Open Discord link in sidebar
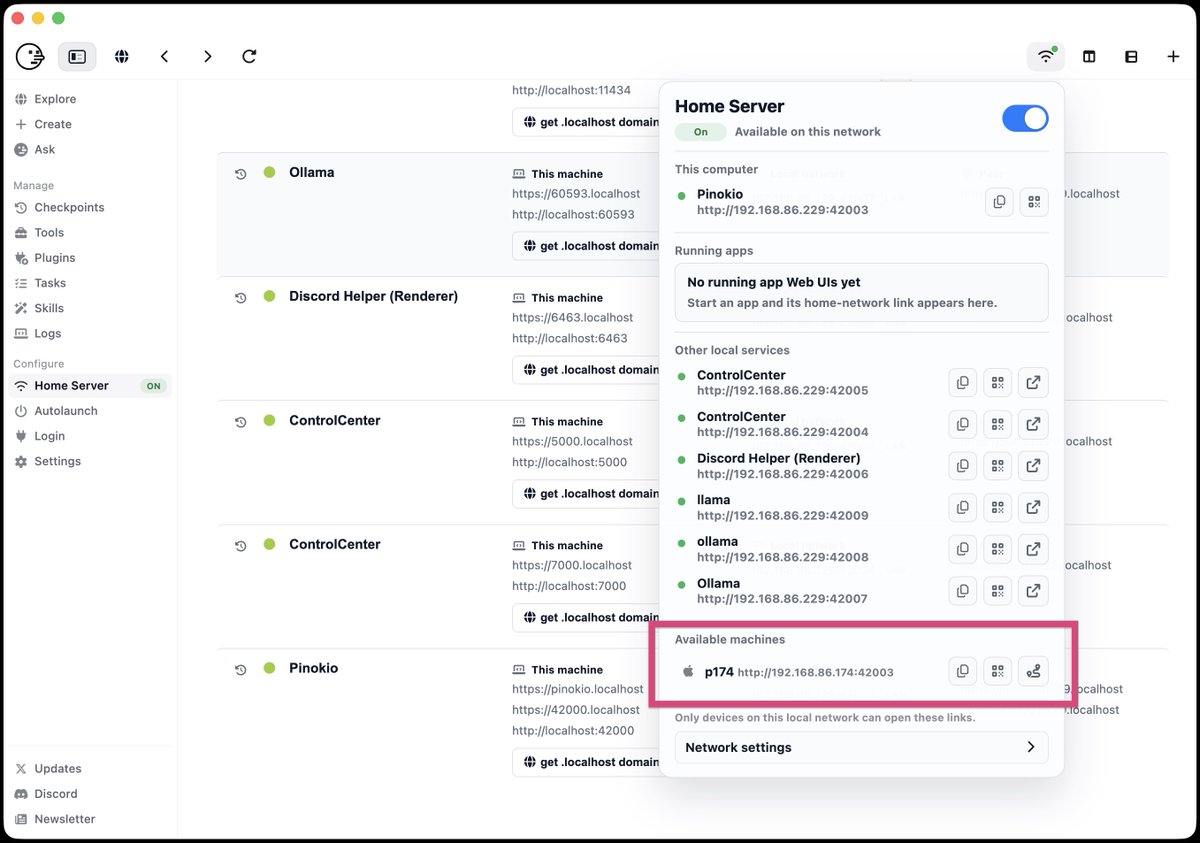 point(56,794)
